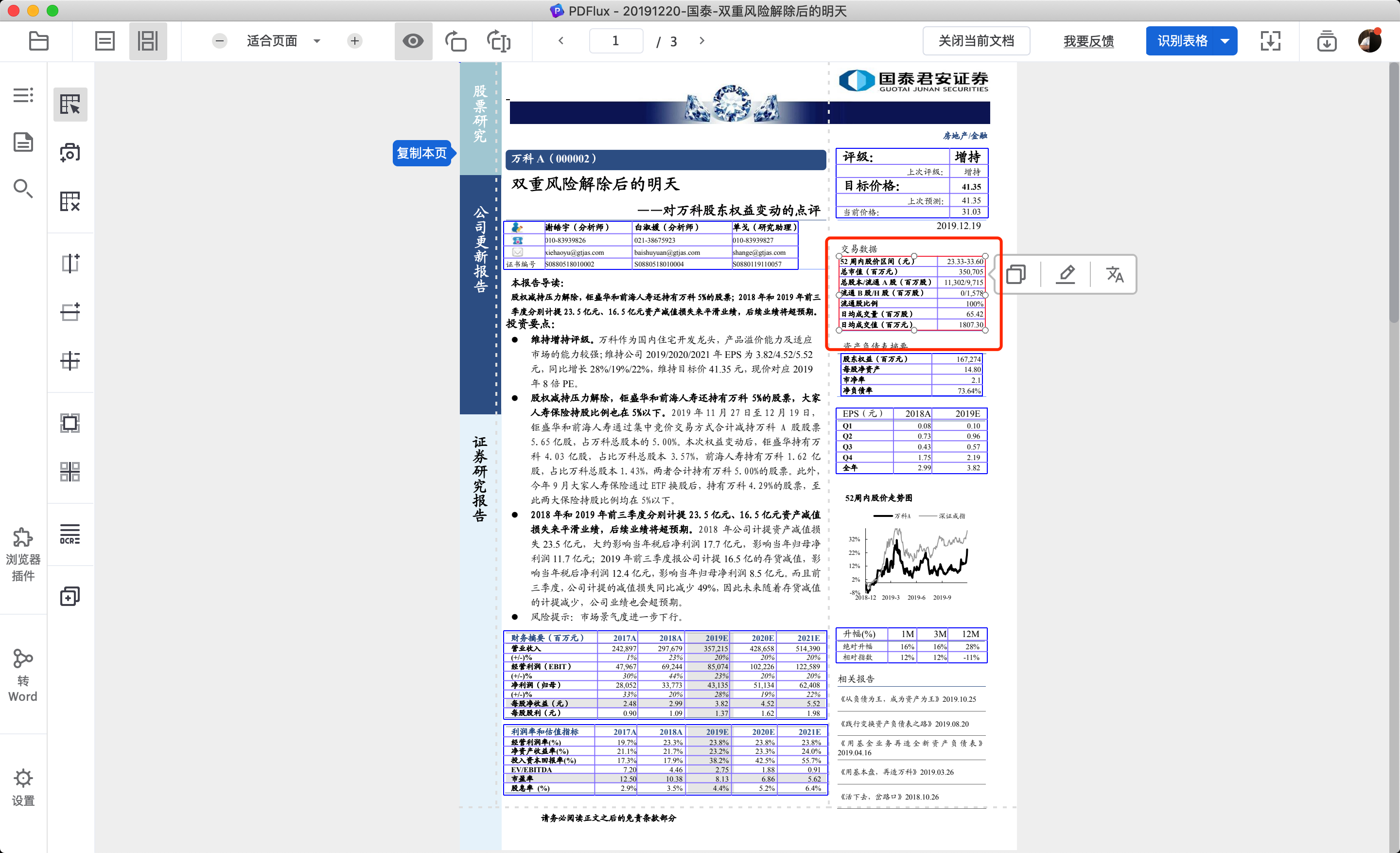1400x853 pixels.
Task: Click the 升幅(%) table header
Action: (859, 634)
